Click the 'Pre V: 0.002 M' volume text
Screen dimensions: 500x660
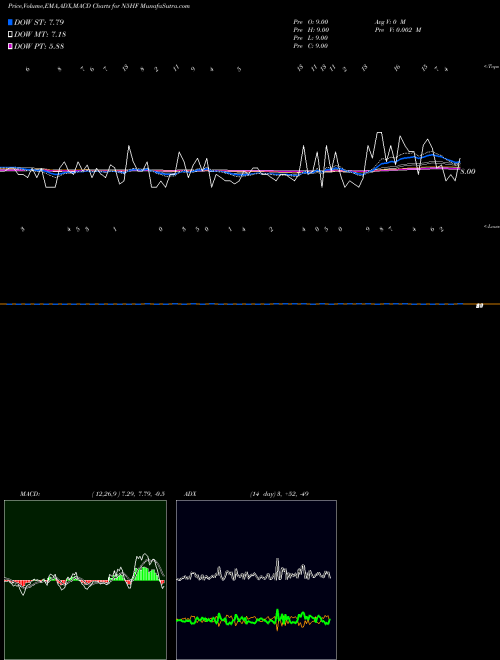point(398,30)
